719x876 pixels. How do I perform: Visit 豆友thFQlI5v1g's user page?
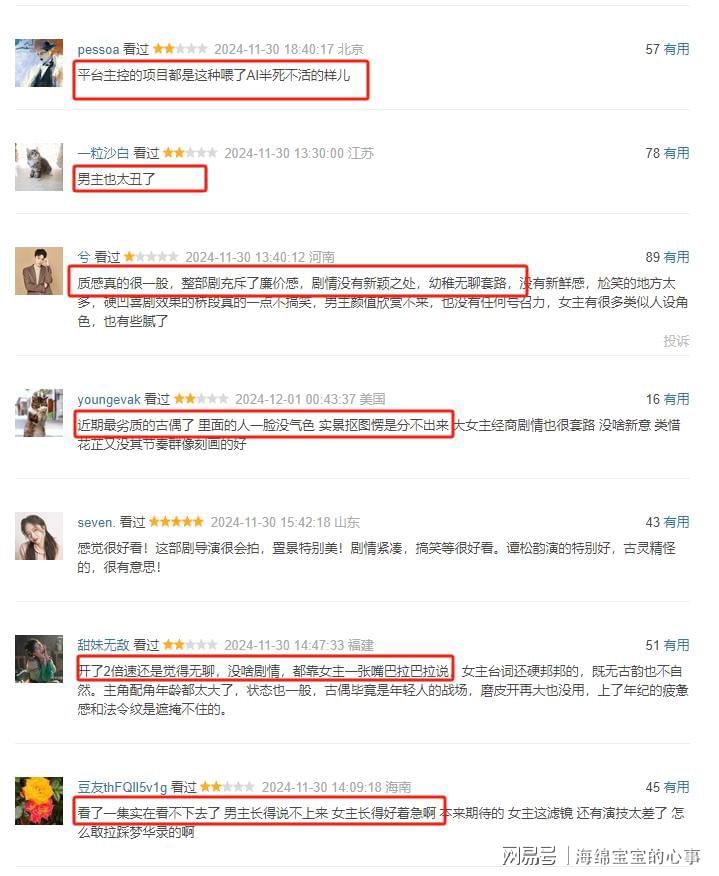[x=122, y=787]
